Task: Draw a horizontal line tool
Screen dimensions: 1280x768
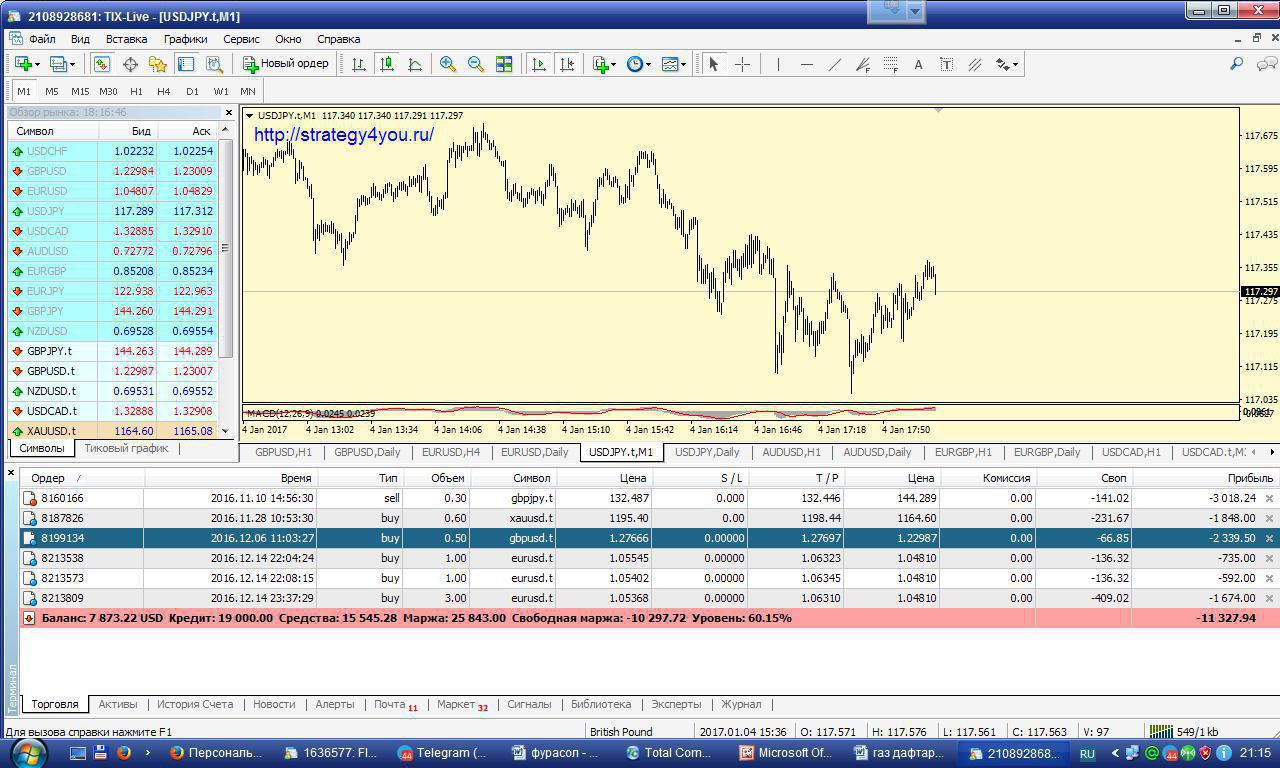Action: (806, 64)
